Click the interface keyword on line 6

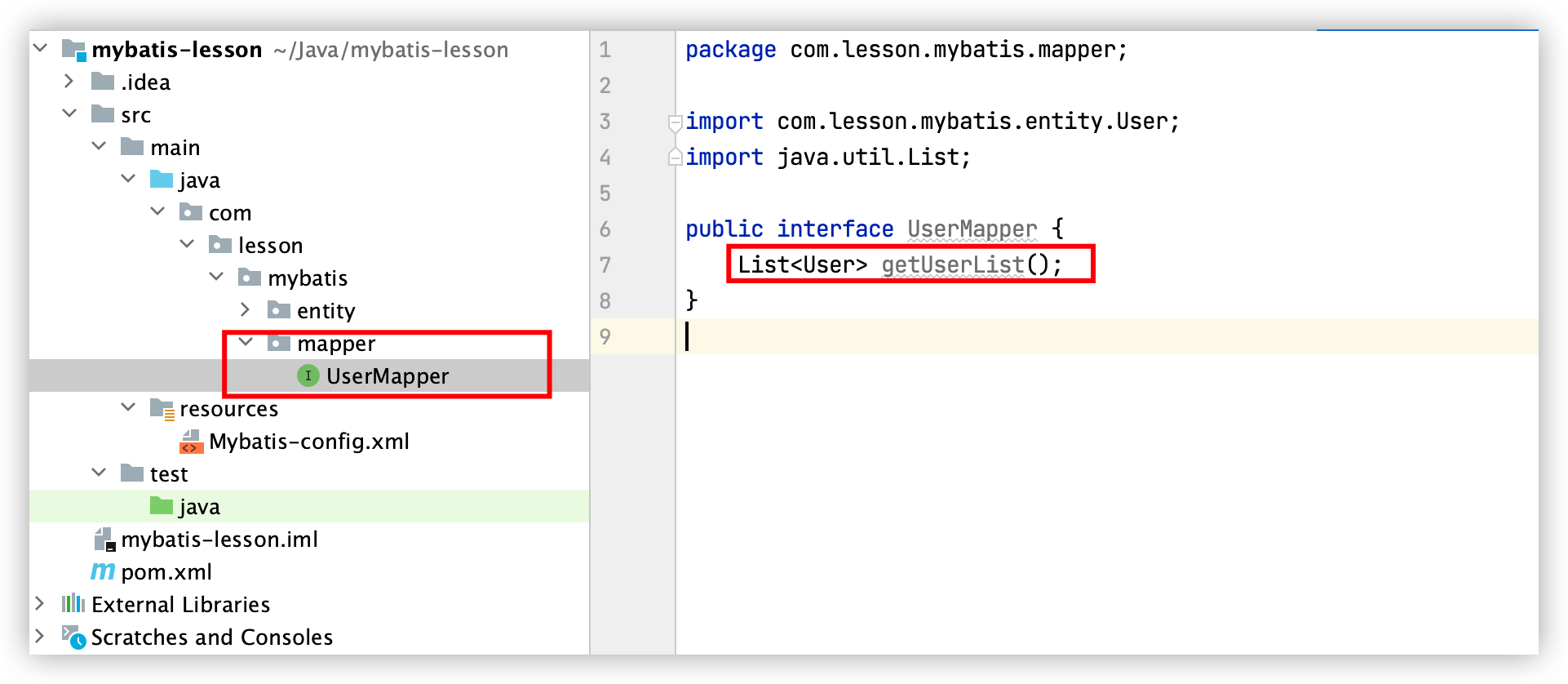835,229
